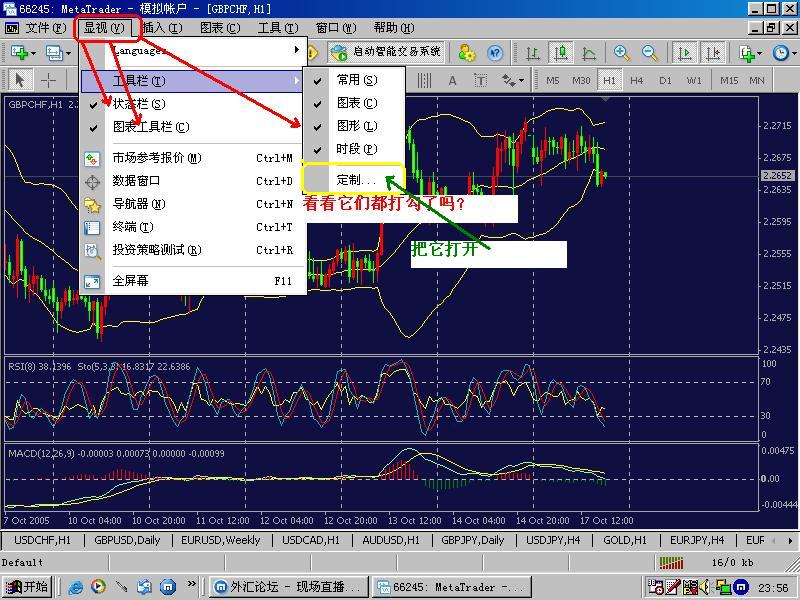Select the cursor arrow tool
This screenshot has width=800, height=600.
tap(20, 80)
